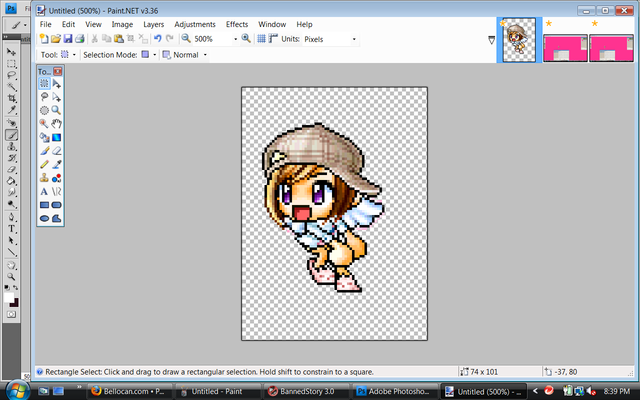Screen dimensions: 640x400
Task: Open the Window menu
Action: [x=272, y=24]
